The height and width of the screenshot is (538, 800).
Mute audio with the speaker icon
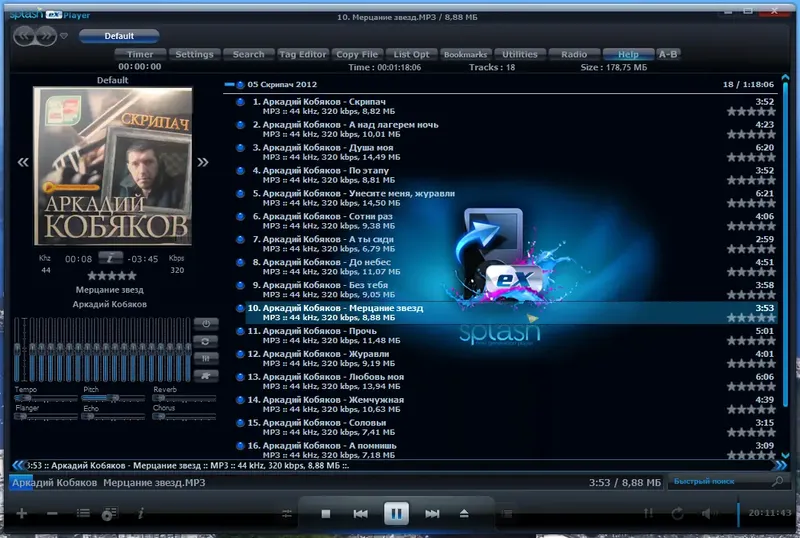(709, 513)
